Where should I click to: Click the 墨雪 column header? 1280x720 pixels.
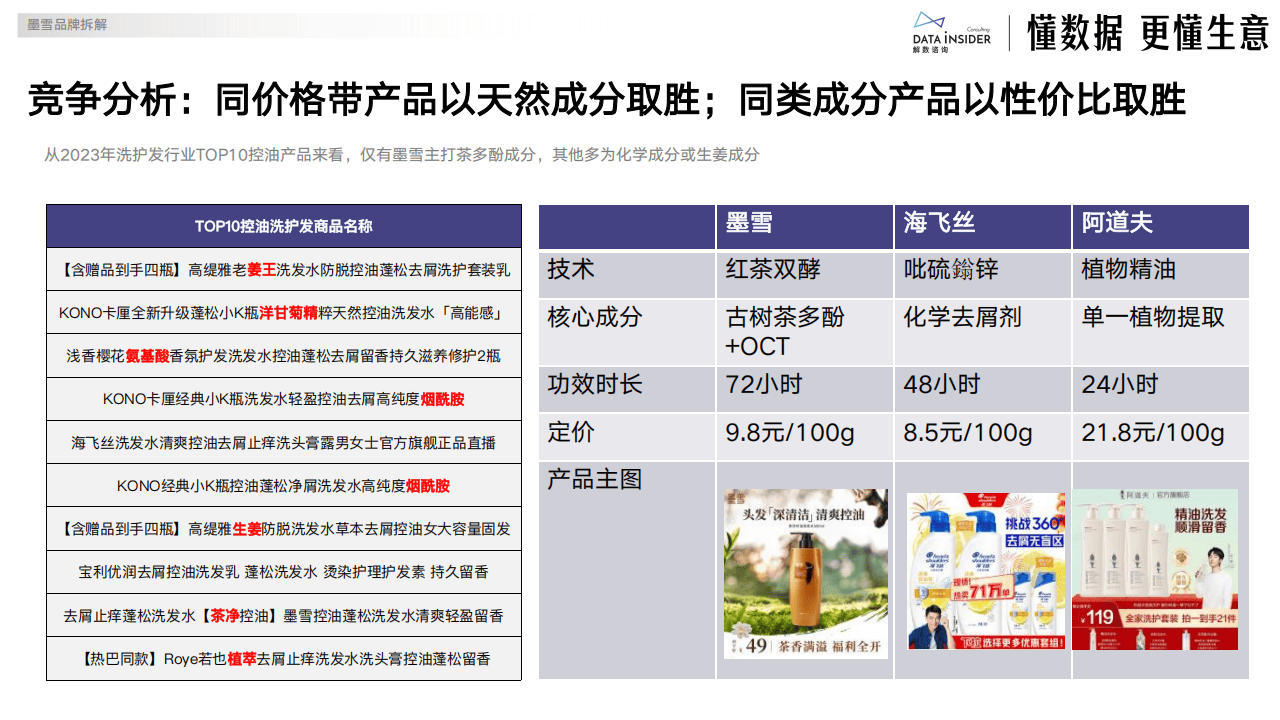click(804, 227)
